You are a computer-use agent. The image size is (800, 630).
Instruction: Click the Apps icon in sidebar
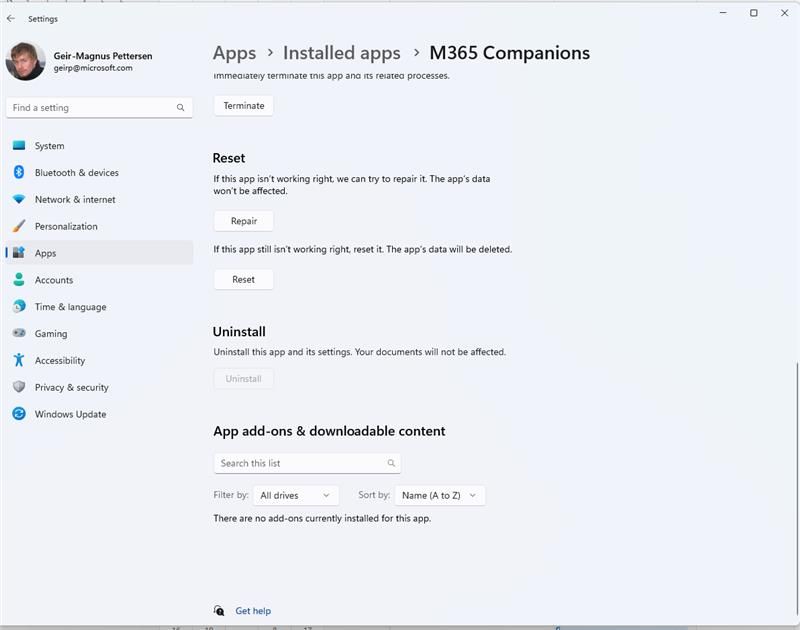[x=19, y=253]
